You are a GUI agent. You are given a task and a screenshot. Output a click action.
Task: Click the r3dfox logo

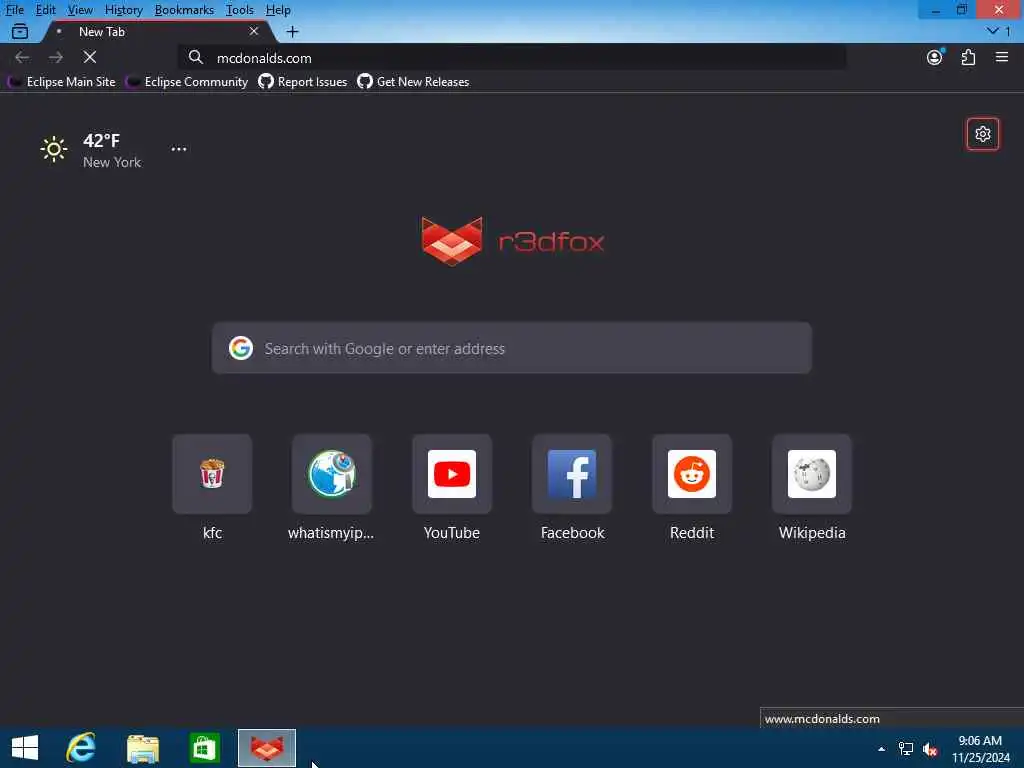point(513,241)
